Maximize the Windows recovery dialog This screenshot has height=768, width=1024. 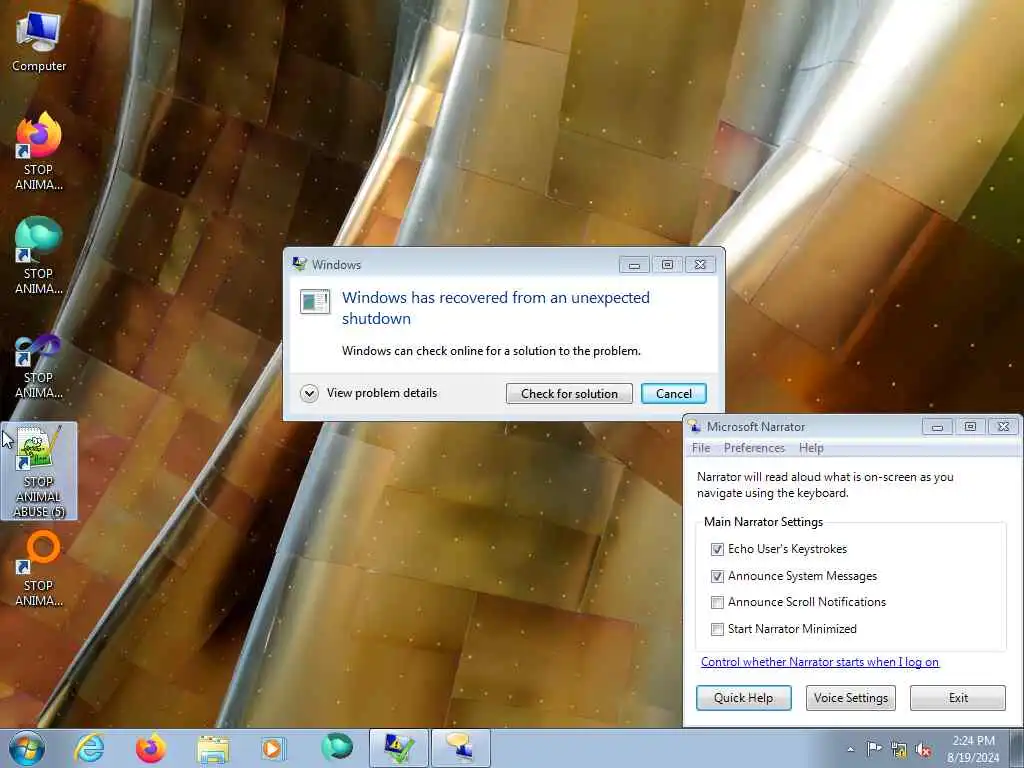pos(667,264)
